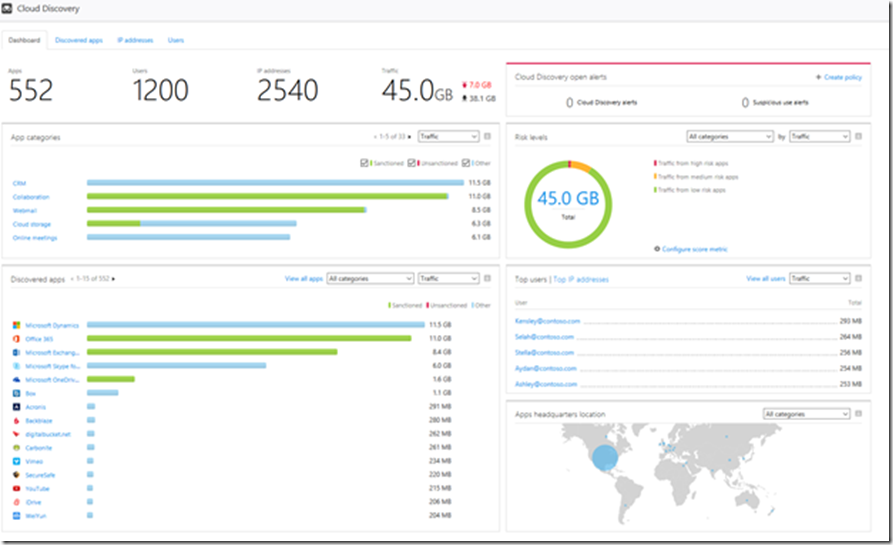The image size is (893, 545).
Task: Click the gear icon beside Configure score metric
Action: tap(657, 249)
